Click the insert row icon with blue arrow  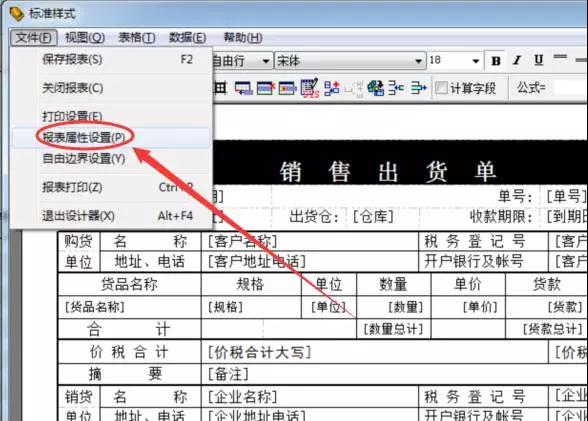coord(244,88)
